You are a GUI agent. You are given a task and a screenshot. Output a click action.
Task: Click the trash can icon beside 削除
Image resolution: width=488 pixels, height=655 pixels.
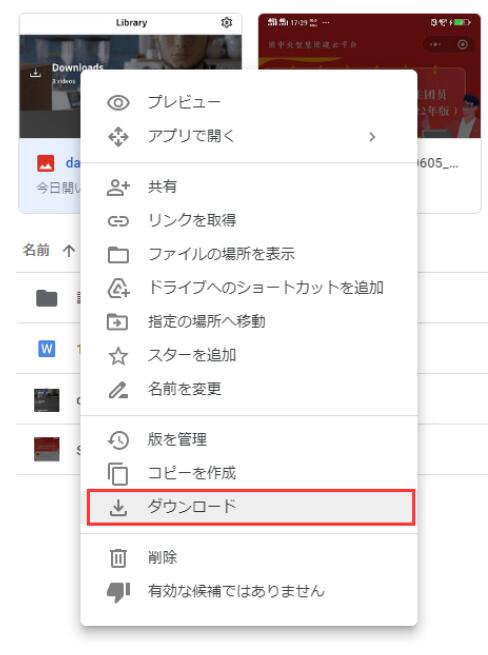click(118, 558)
